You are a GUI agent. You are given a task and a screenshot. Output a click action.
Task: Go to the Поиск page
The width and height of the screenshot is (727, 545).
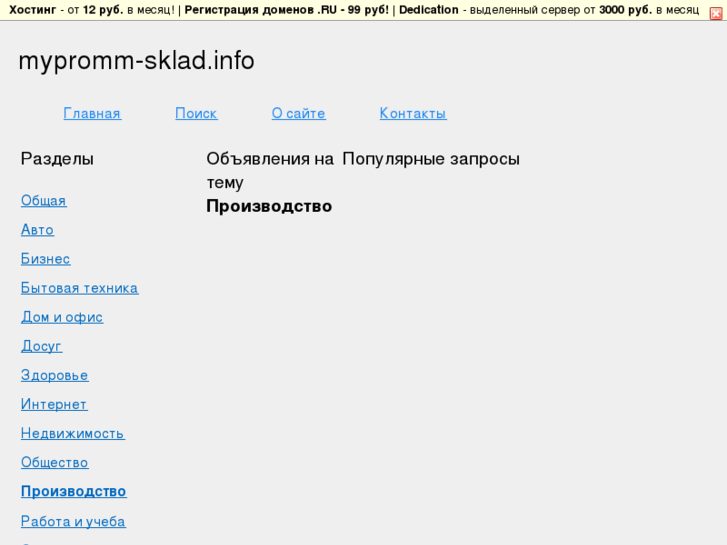(196, 113)
